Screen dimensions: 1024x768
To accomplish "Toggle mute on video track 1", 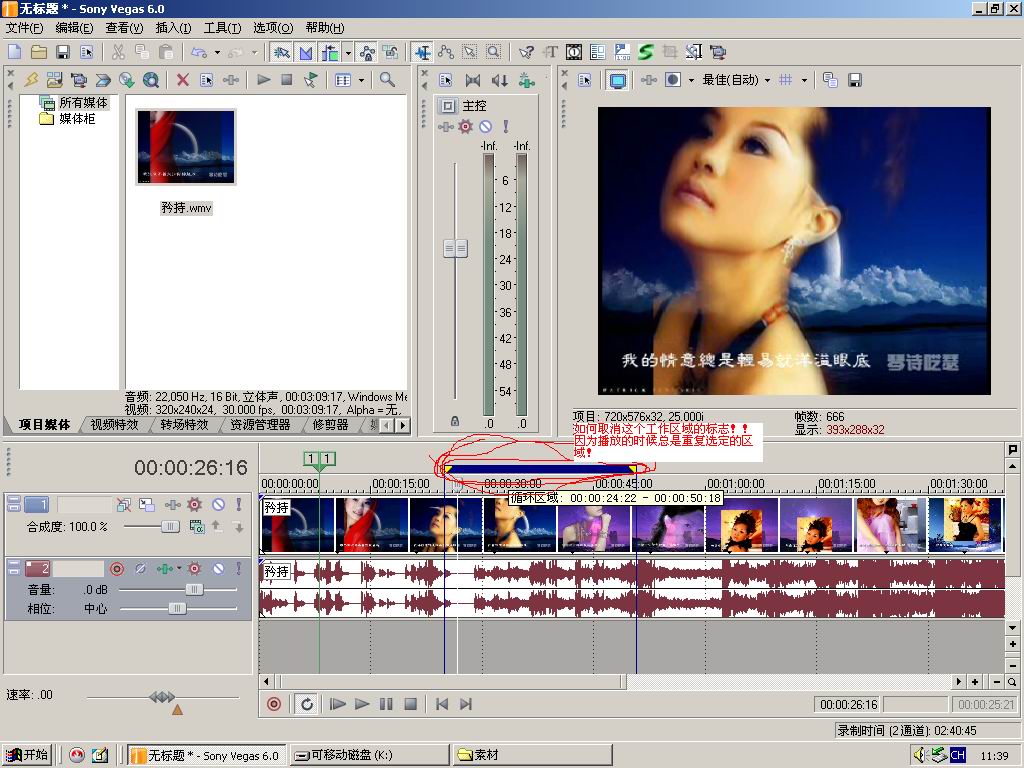I will point(219,504).
